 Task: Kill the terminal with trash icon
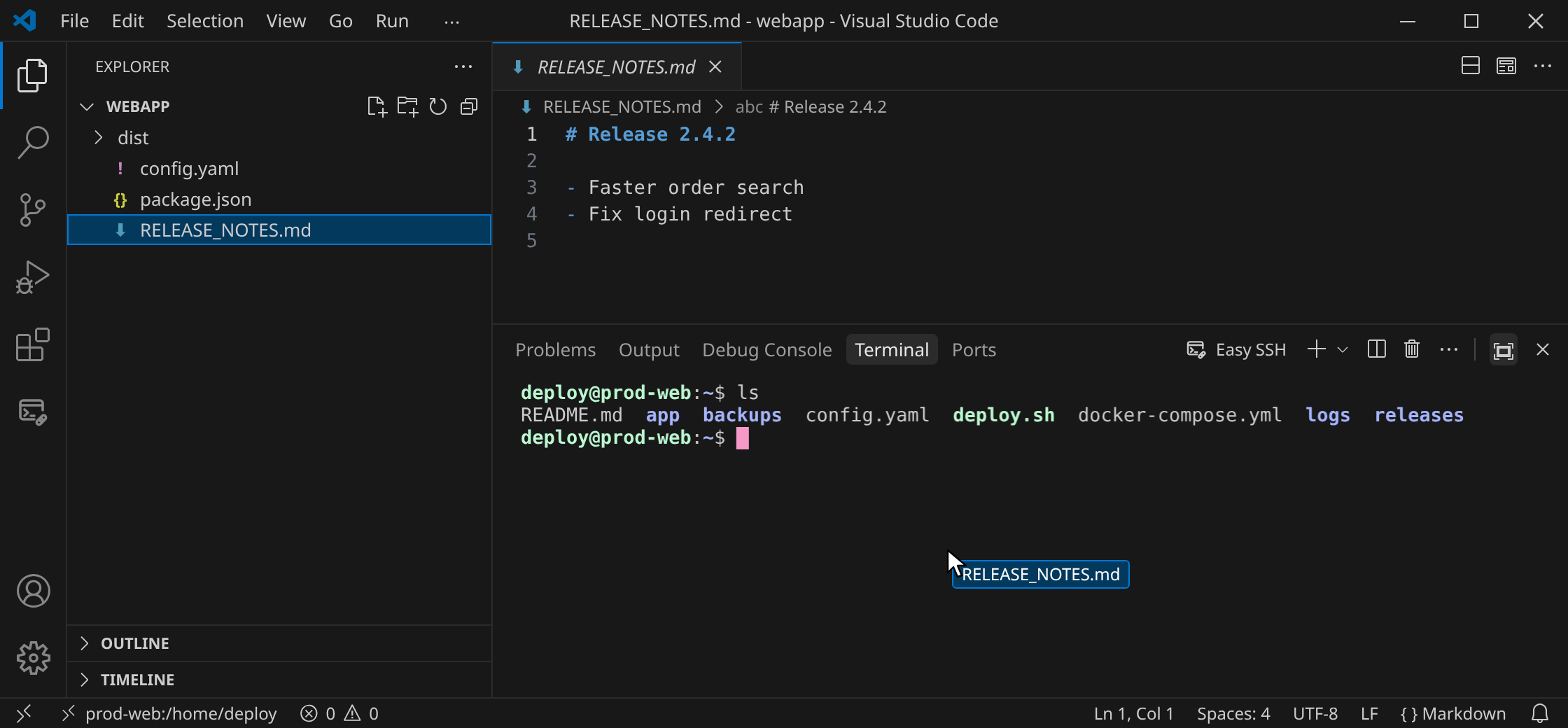[x=1412, y=349]
